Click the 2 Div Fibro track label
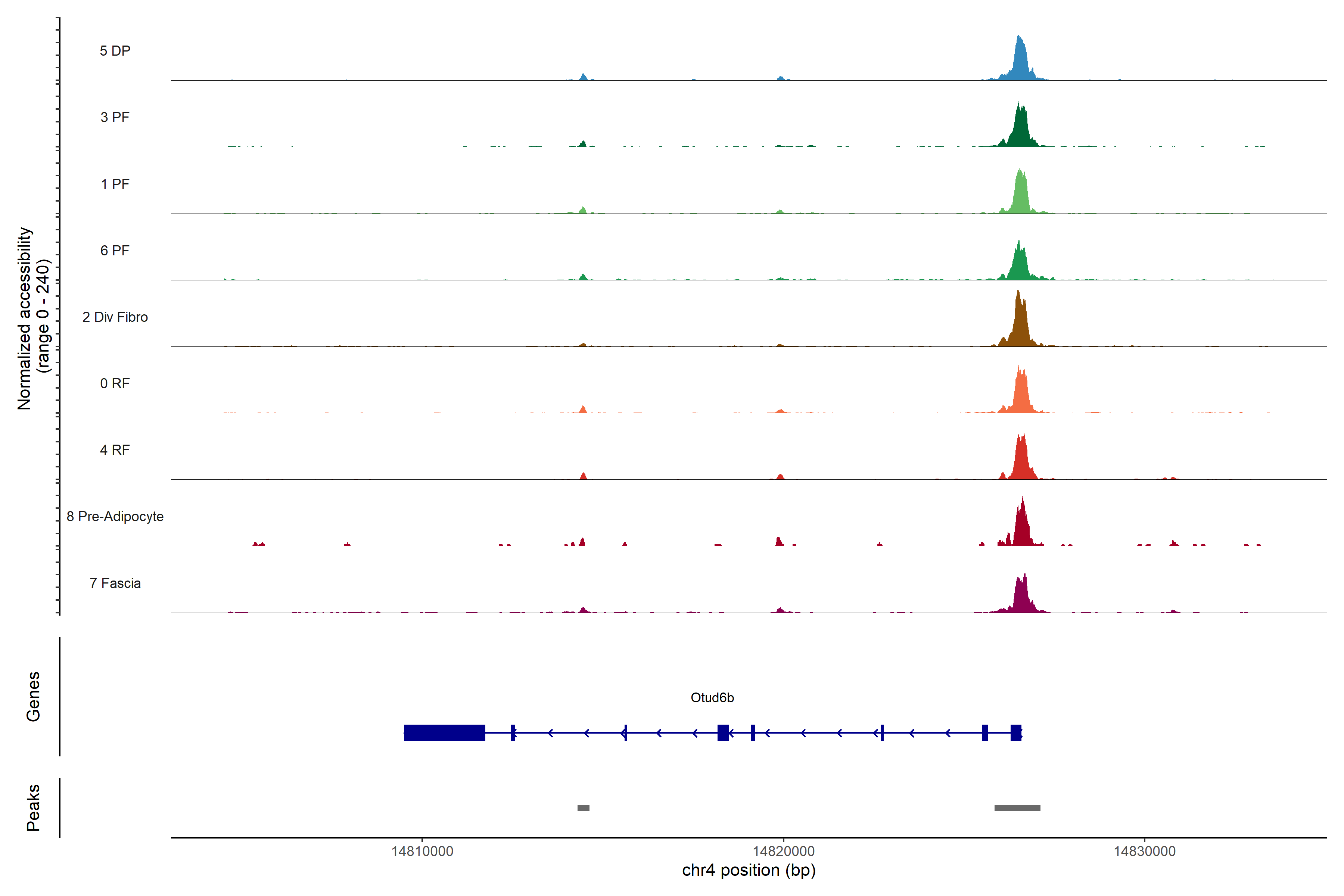 (115, 317)
